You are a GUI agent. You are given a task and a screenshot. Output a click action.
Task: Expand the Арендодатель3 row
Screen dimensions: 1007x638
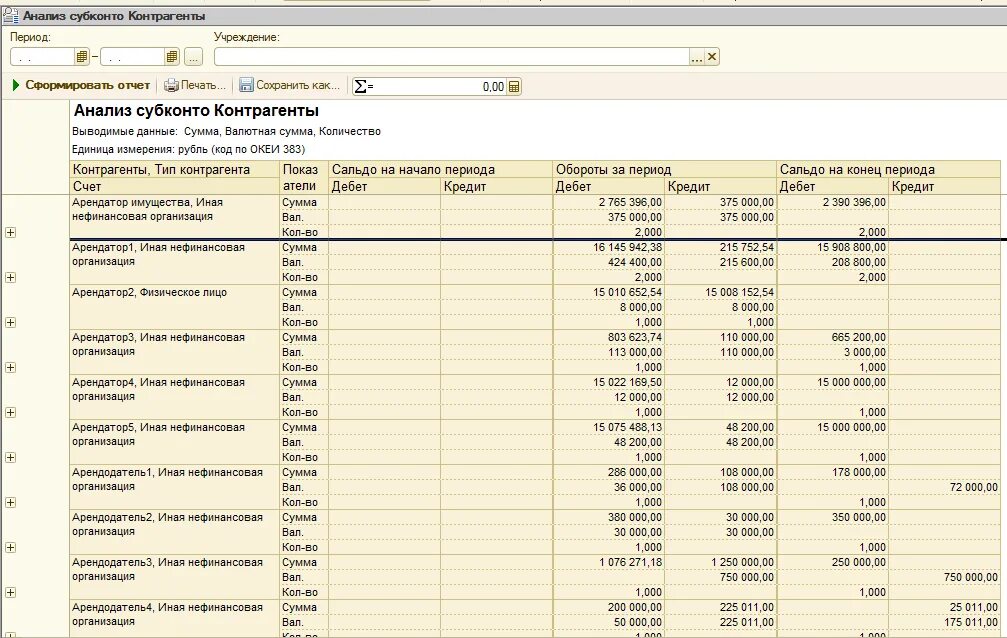click(10, 592)
